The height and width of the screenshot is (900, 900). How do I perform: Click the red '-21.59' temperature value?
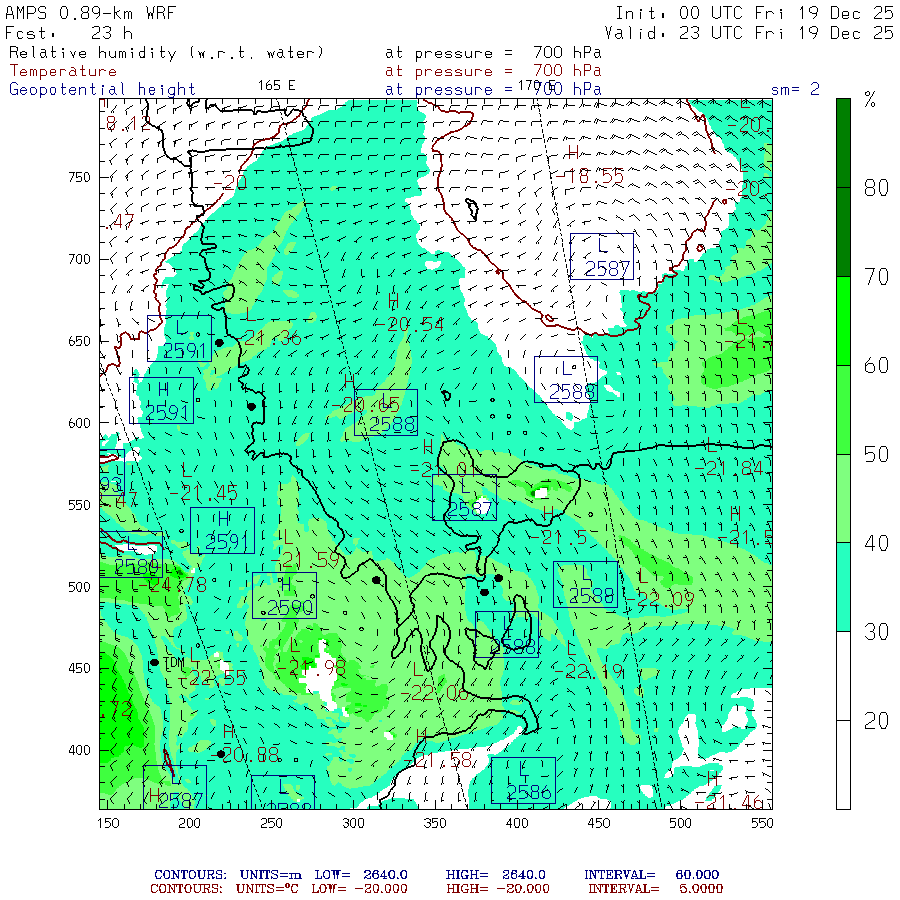[x=305, y=560]
